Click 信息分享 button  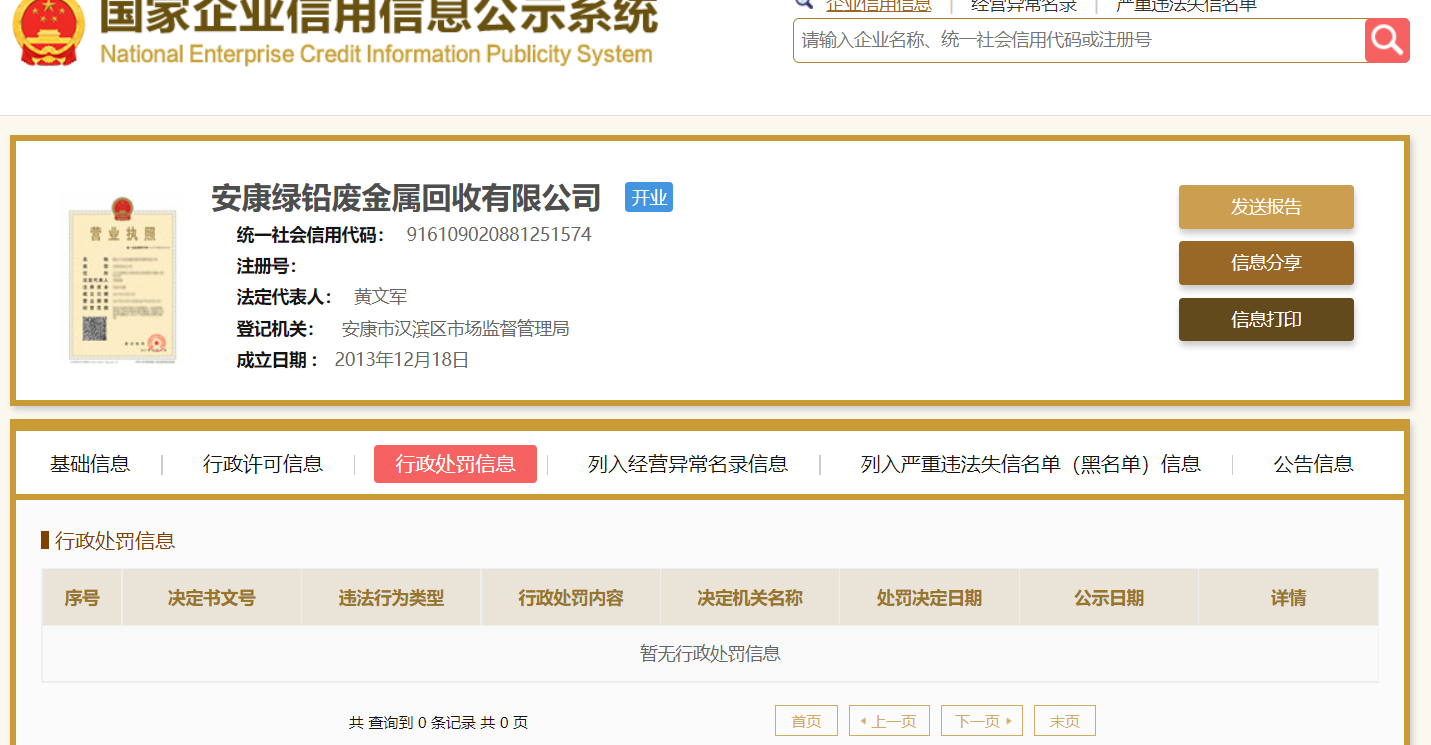[x=1266, y=263]
